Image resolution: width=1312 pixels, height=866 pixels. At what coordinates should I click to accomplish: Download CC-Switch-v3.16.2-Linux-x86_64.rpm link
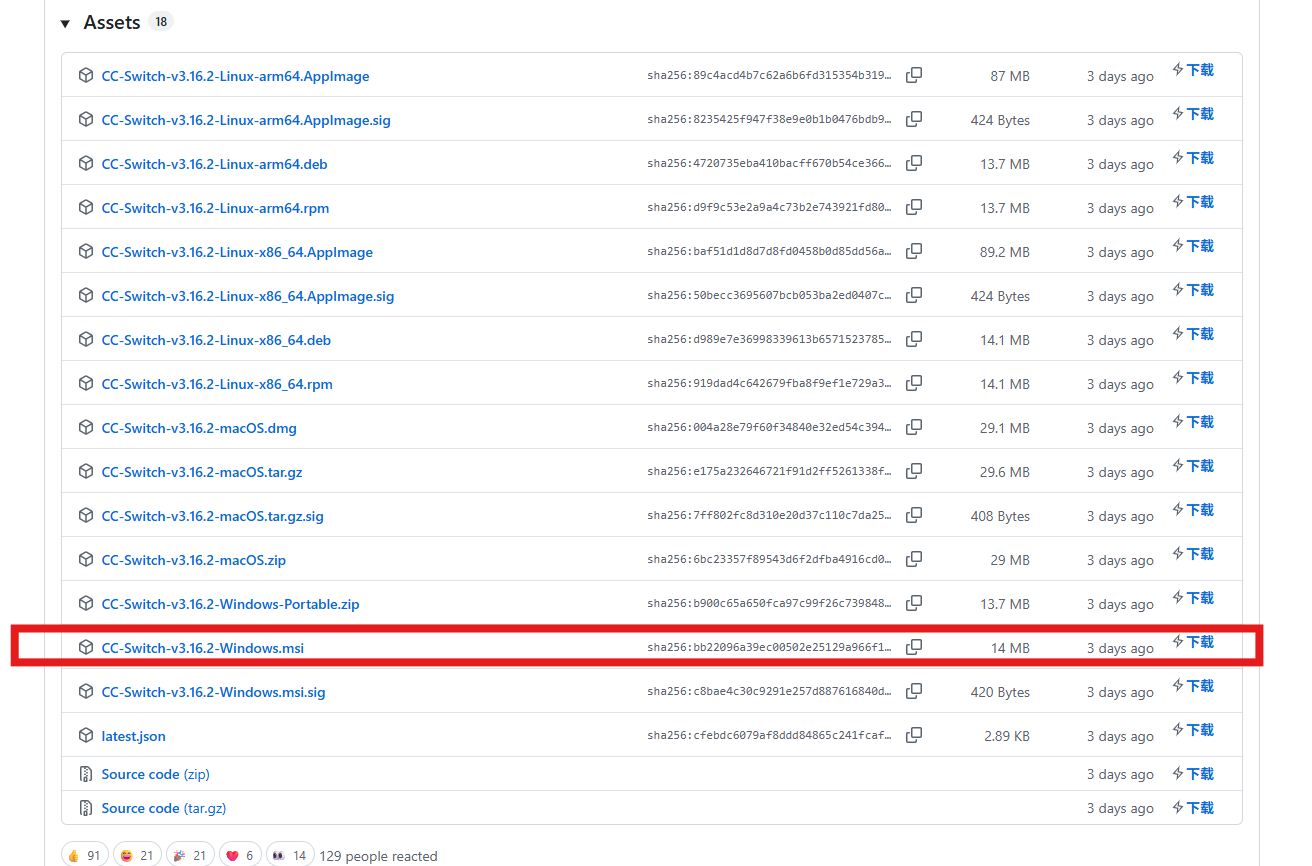tap(217, 384)
